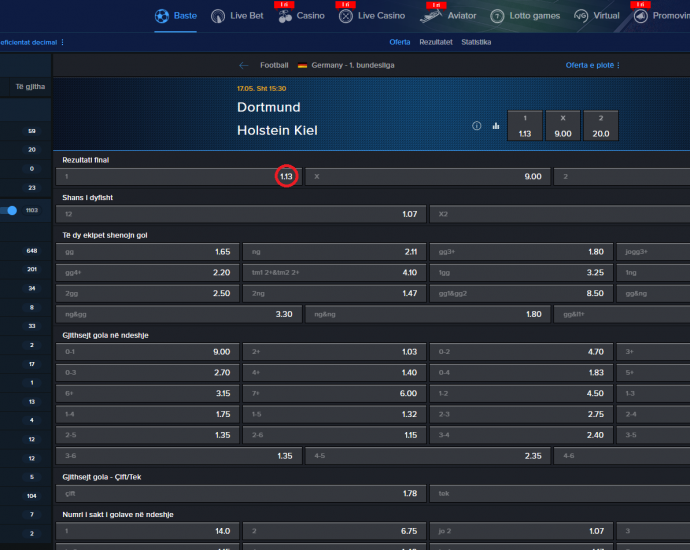Select Të gjitha in left sidebar
Image resolution: width=690 pixels, height=550 pixels.
(26, 87)
